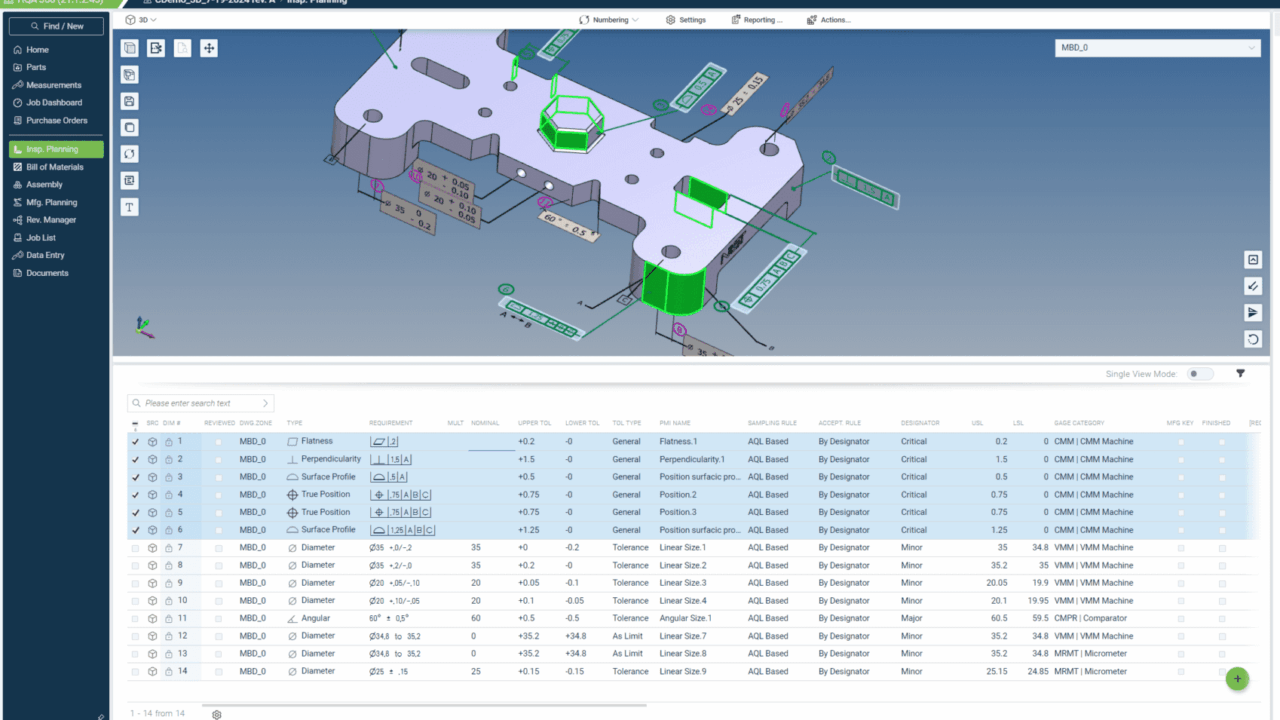Viewport: 1280px width, 720px height.
Task: Click the 'Major' designator cell
Action: pos(911,619)
